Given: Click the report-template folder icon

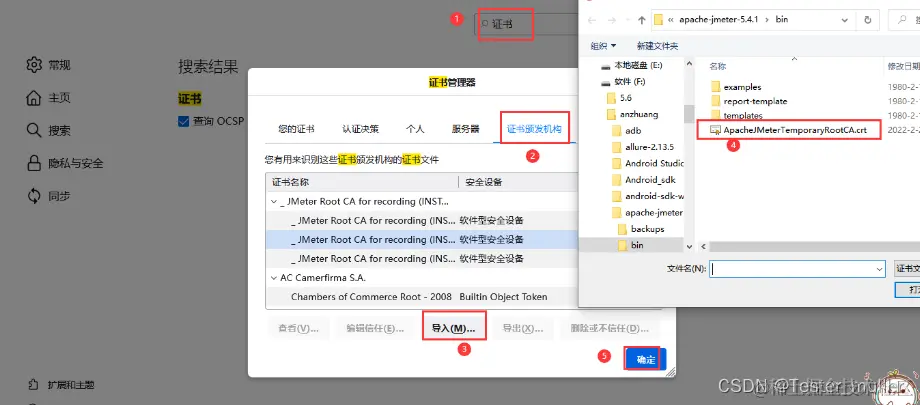Looking at the screenshot, I should coord(715,101).
